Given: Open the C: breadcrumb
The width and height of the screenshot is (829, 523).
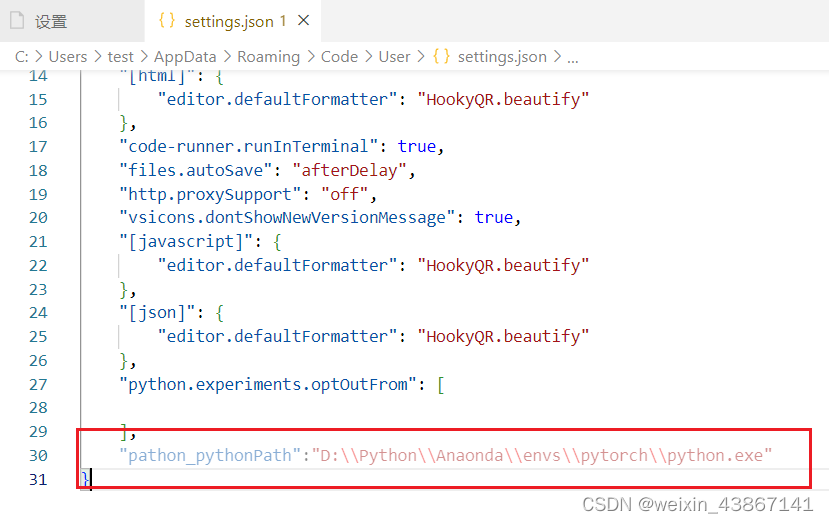Looking at the screenshot, I should point(22,57).
